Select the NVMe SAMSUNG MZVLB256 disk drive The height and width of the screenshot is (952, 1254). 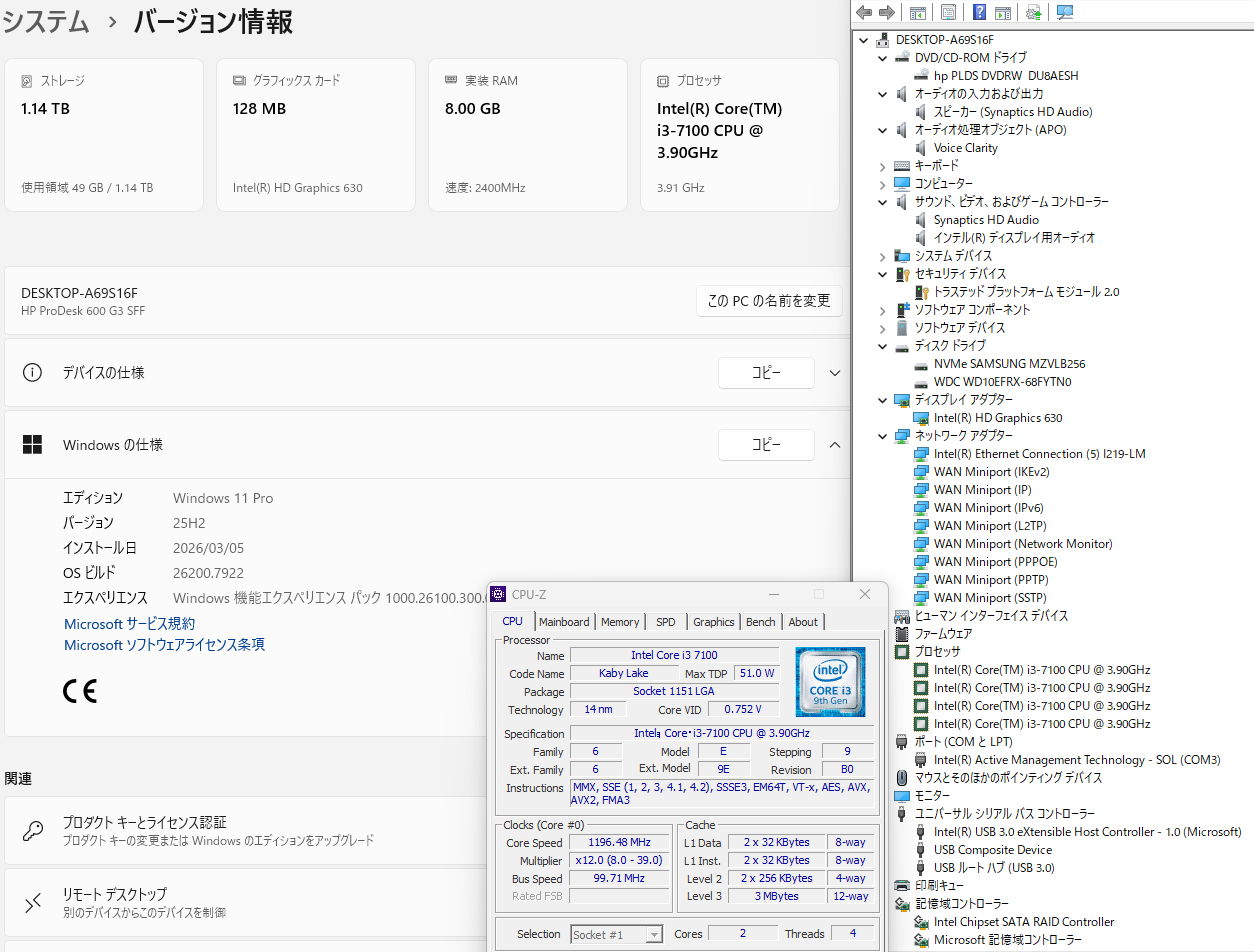[x=1009, y=364]
